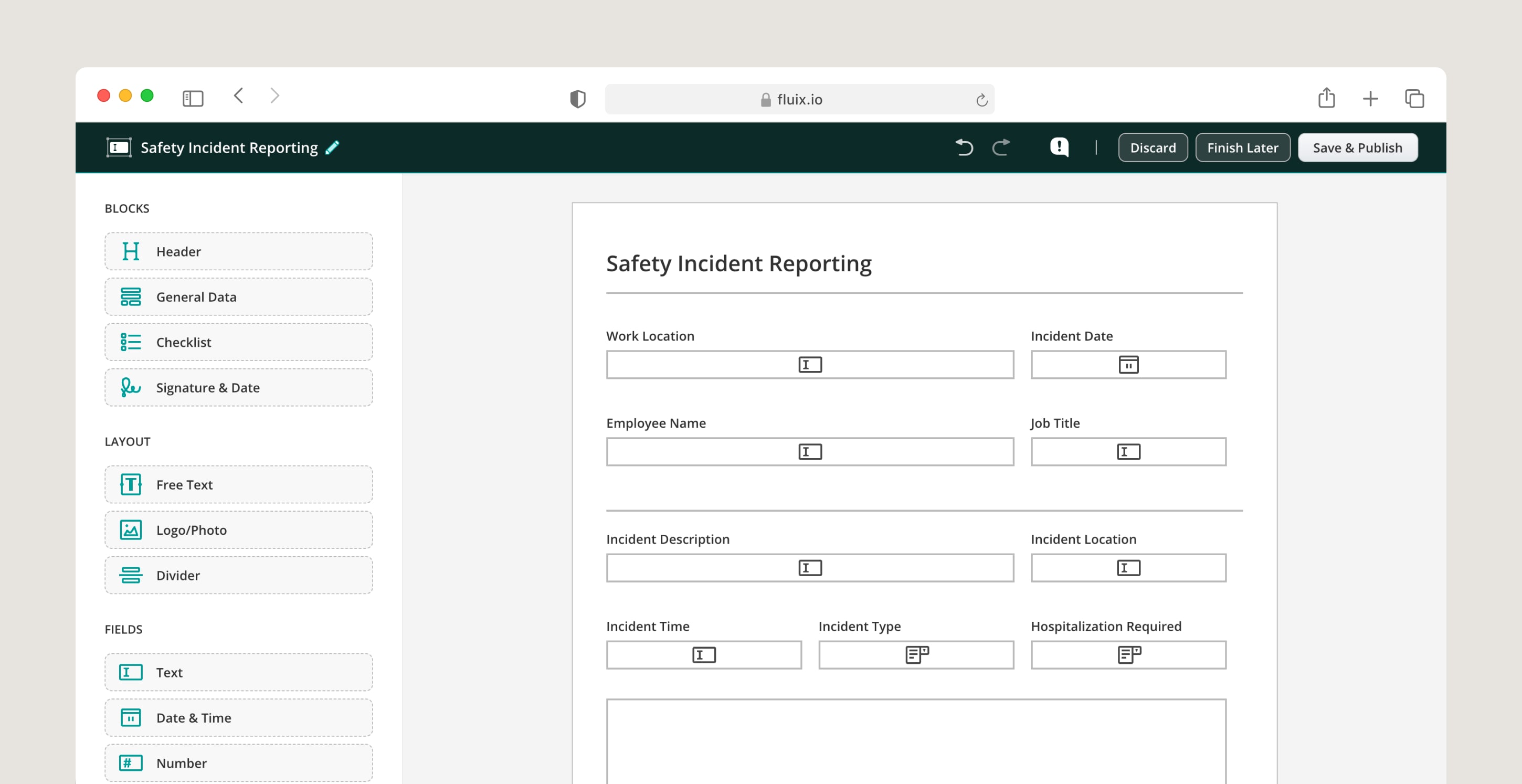Click calendar icon in Incident Date field

click(1128, 365)
